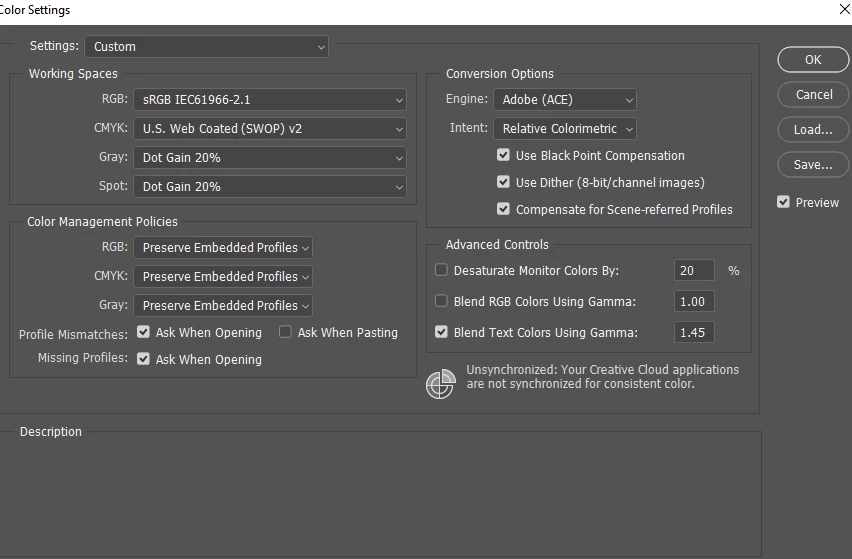Click the Description section label
Screen dimensions: 852x559
[51, 432]
